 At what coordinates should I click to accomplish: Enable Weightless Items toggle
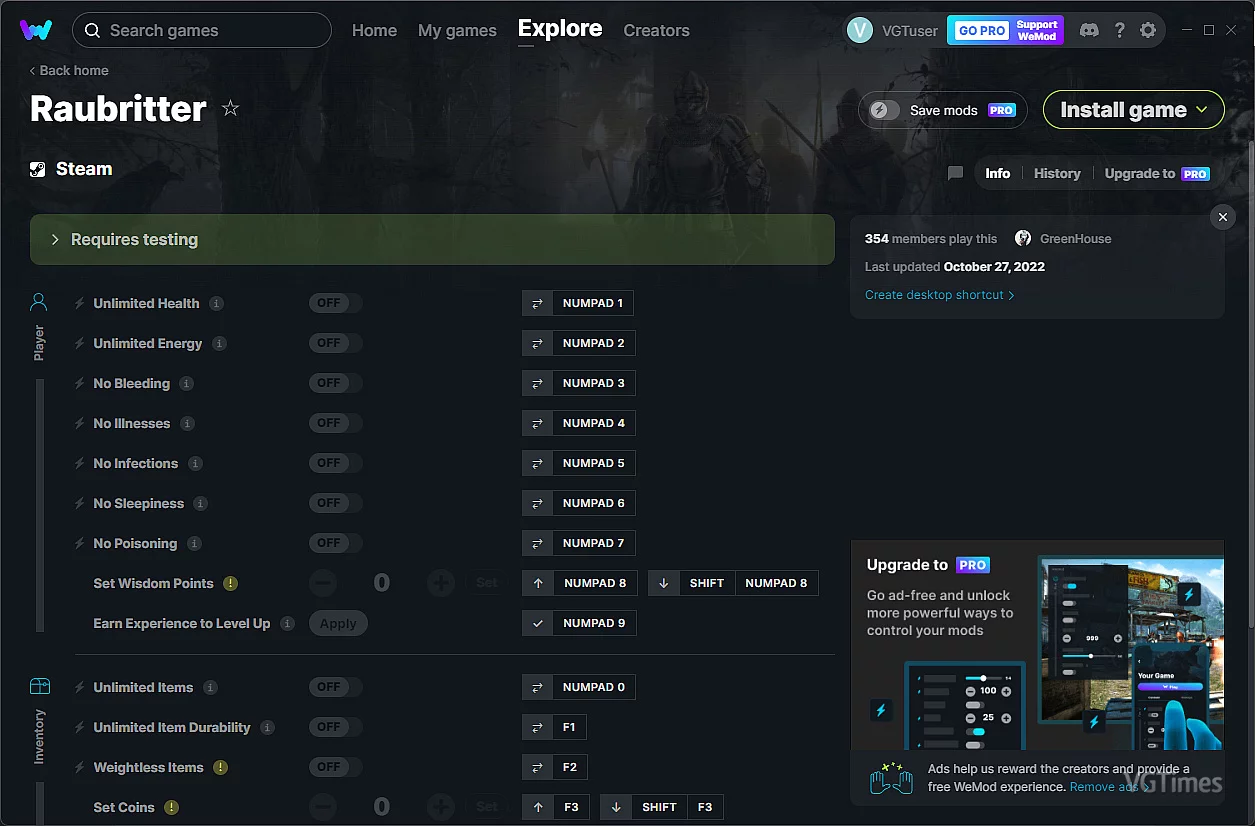point(335,767)
